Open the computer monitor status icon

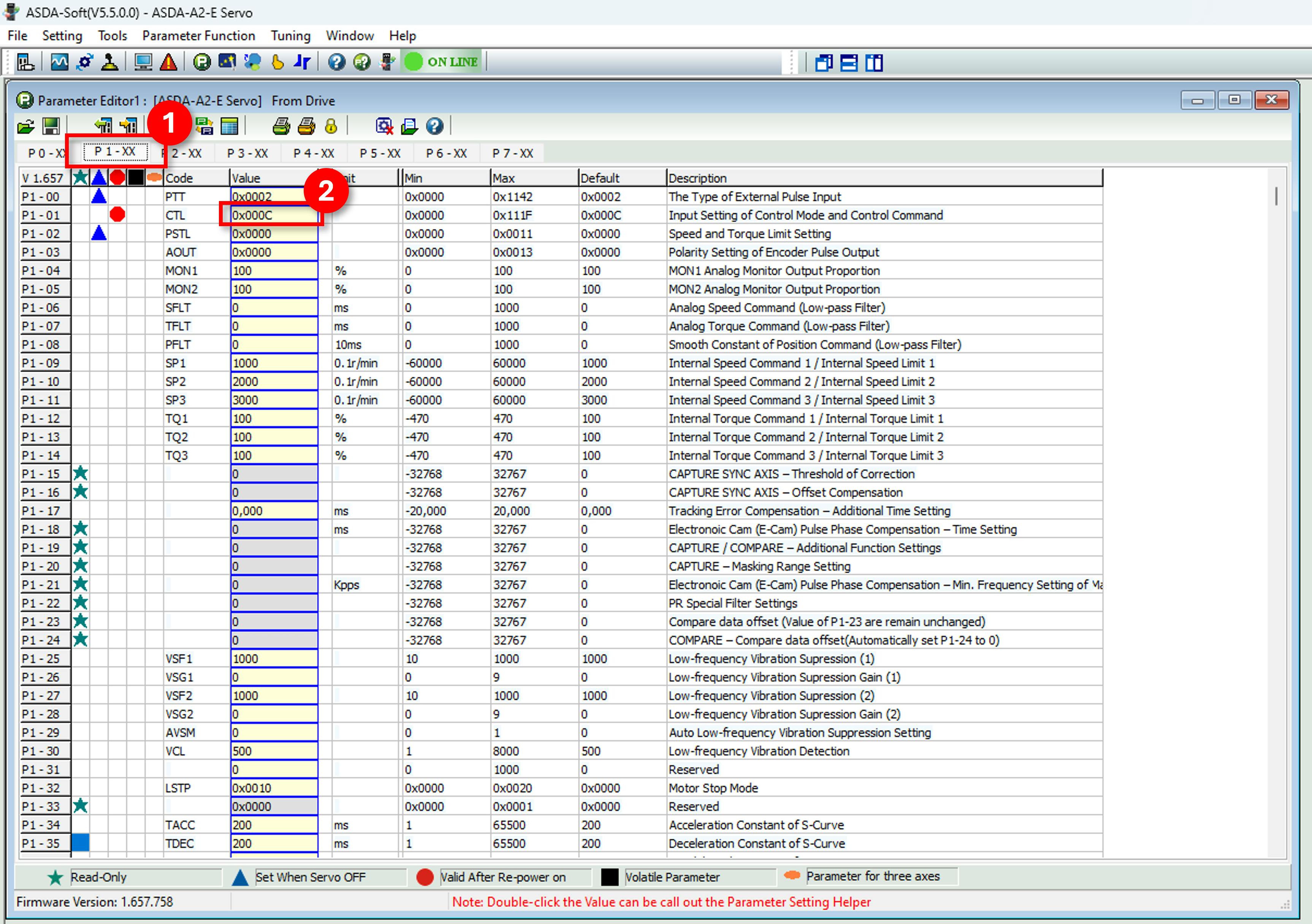pyautogui.click(x=143, y=62)
